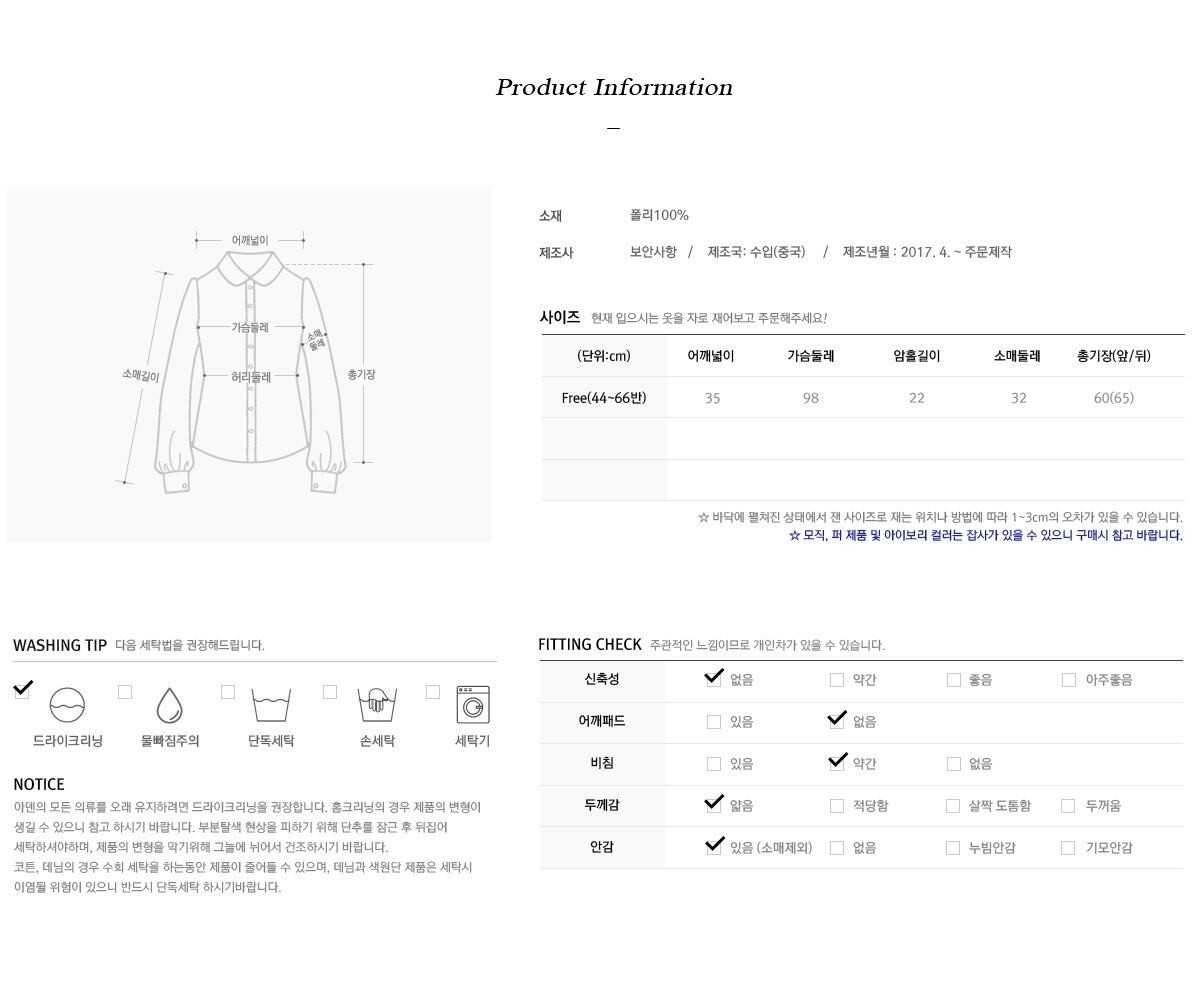This screenshot has height=1002, width=1200.
Task: Click the 총기장(앞/뒤) column header
Action: click(x=1114, y=356)
